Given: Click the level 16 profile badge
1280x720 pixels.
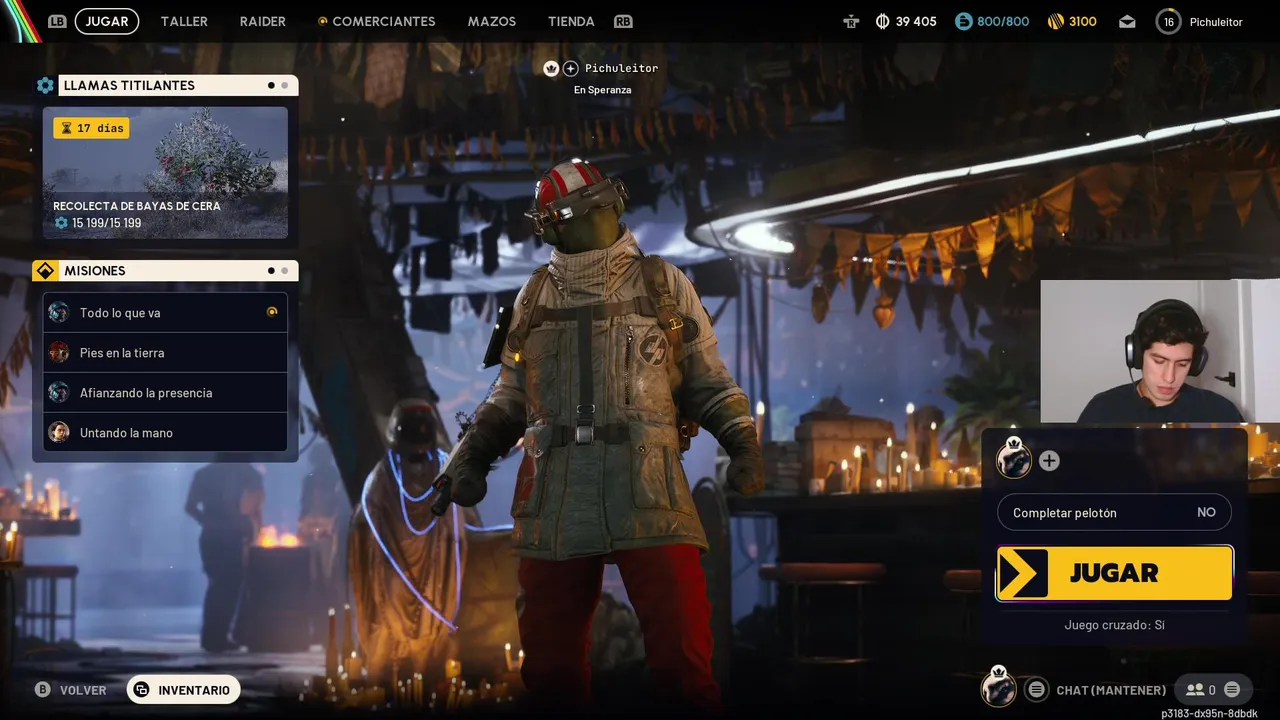Looking at the screenshot, I should coord(1168,21).
